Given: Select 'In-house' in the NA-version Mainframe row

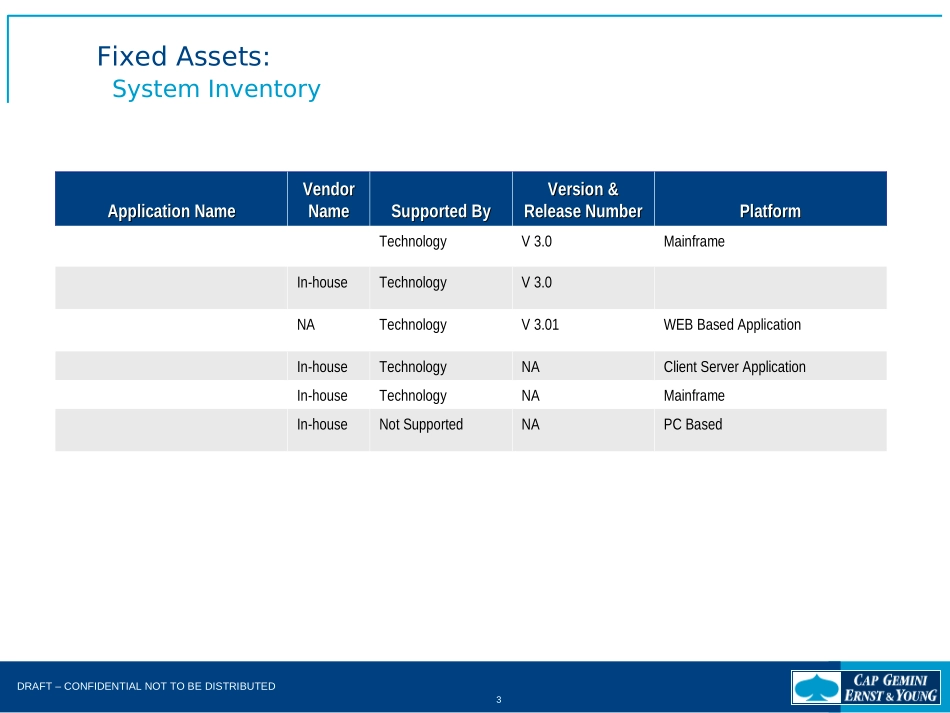Looking at the screenshot, I should click(x=322, y=396).
